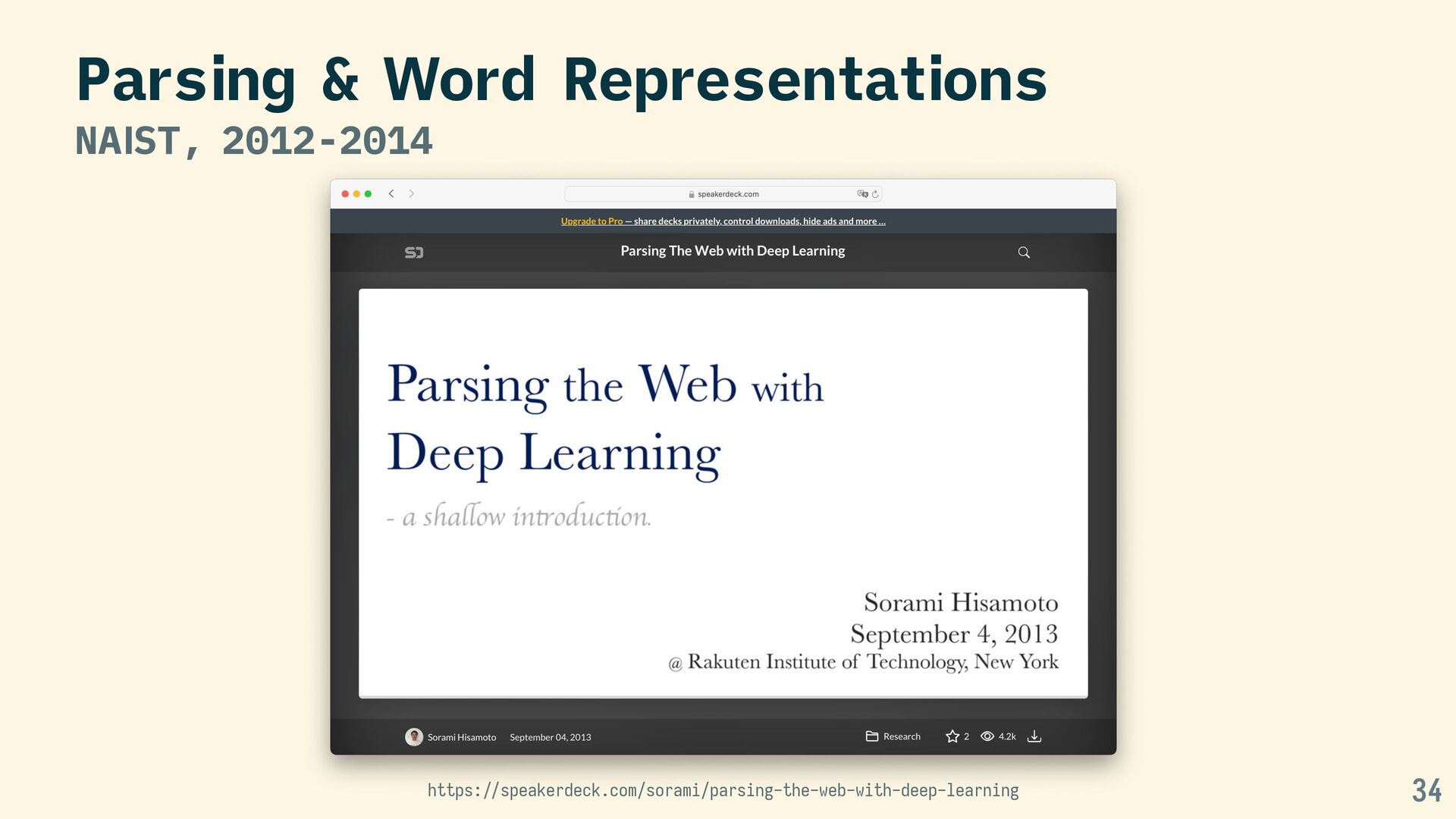
Task: Click the slide title page preview
Action: click(x=723, y=491)
